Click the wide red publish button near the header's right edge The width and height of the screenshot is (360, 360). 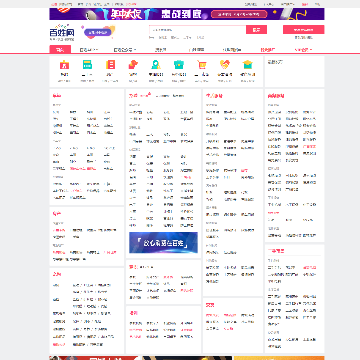pos(303,30)
